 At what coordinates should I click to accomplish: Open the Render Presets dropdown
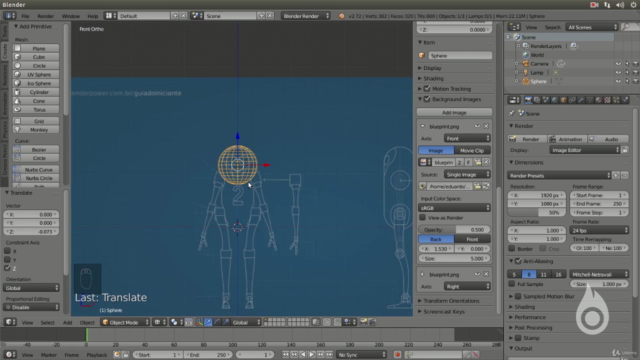click(559, 176)
